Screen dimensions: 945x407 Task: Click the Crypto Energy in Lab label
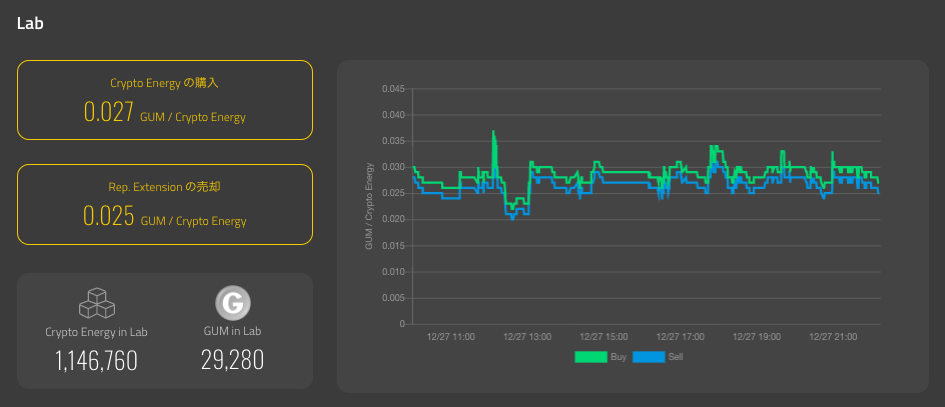coord(96,332)
